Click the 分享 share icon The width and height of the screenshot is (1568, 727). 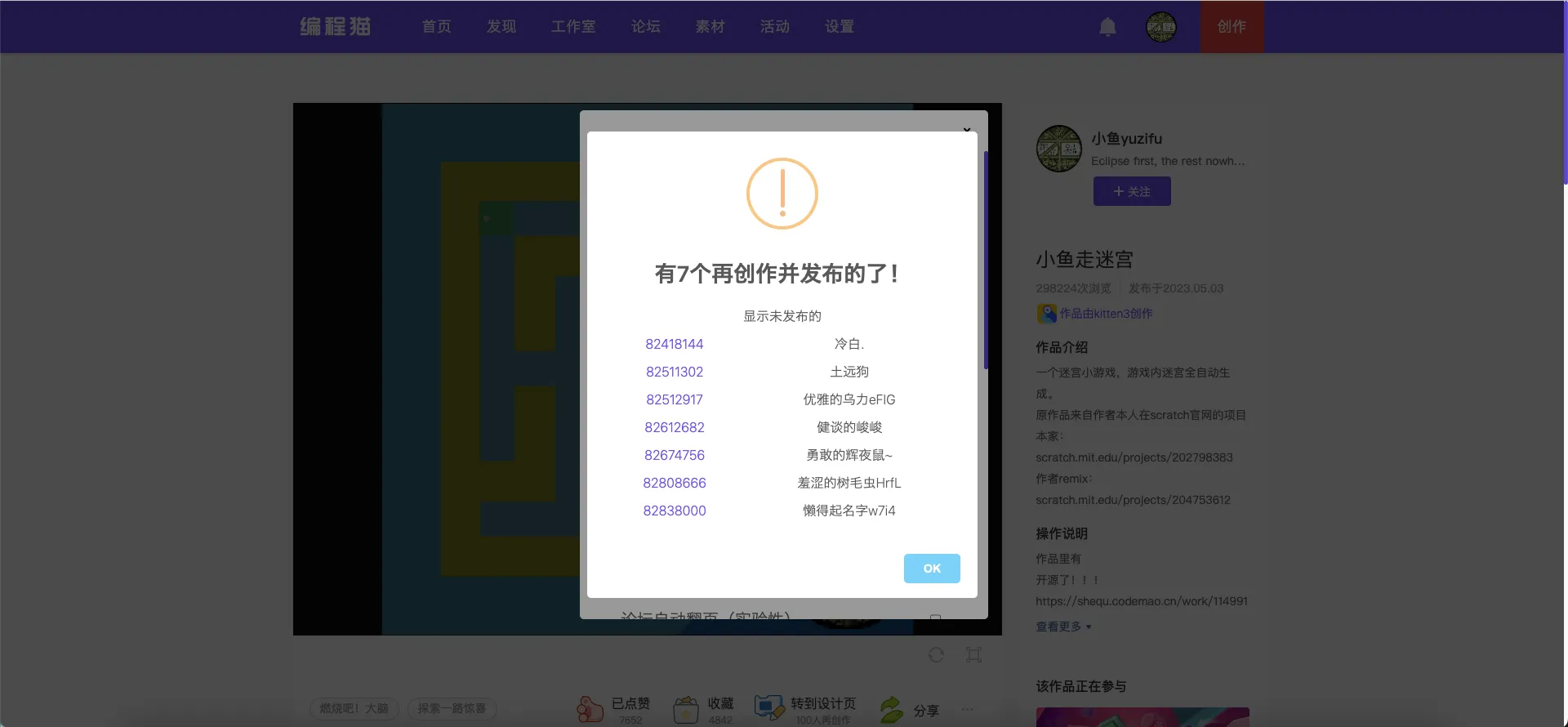click(892, 709)
